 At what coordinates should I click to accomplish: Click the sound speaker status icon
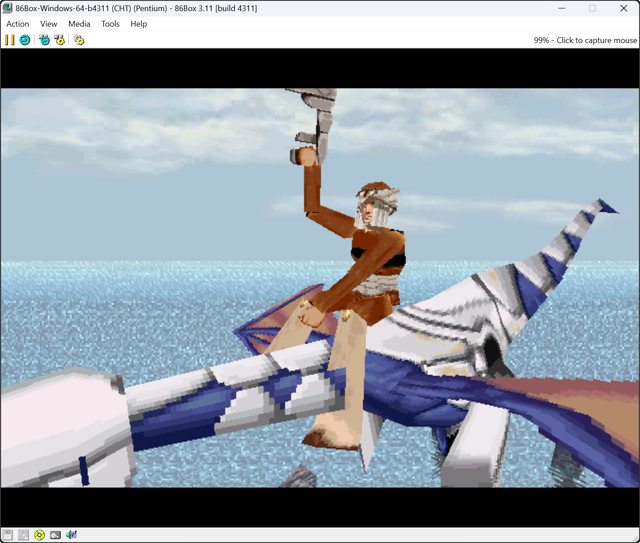(x=72, y=535)
